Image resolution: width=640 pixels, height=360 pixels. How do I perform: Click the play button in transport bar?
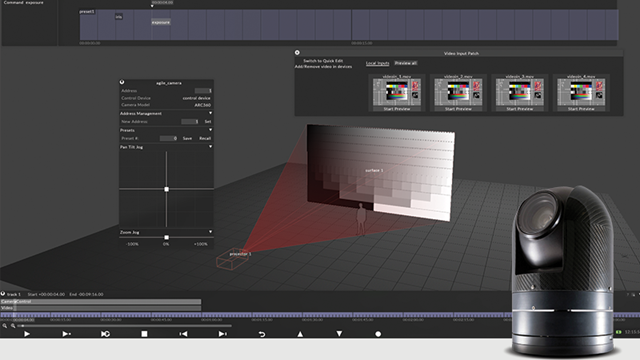tap(27, 334)
